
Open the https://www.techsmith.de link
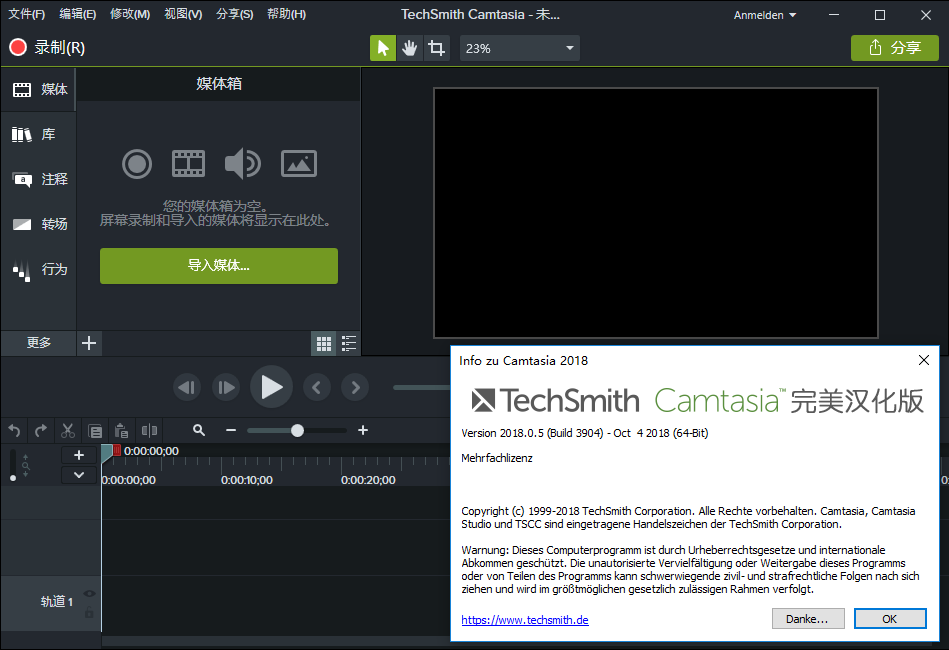click(524, 620)
